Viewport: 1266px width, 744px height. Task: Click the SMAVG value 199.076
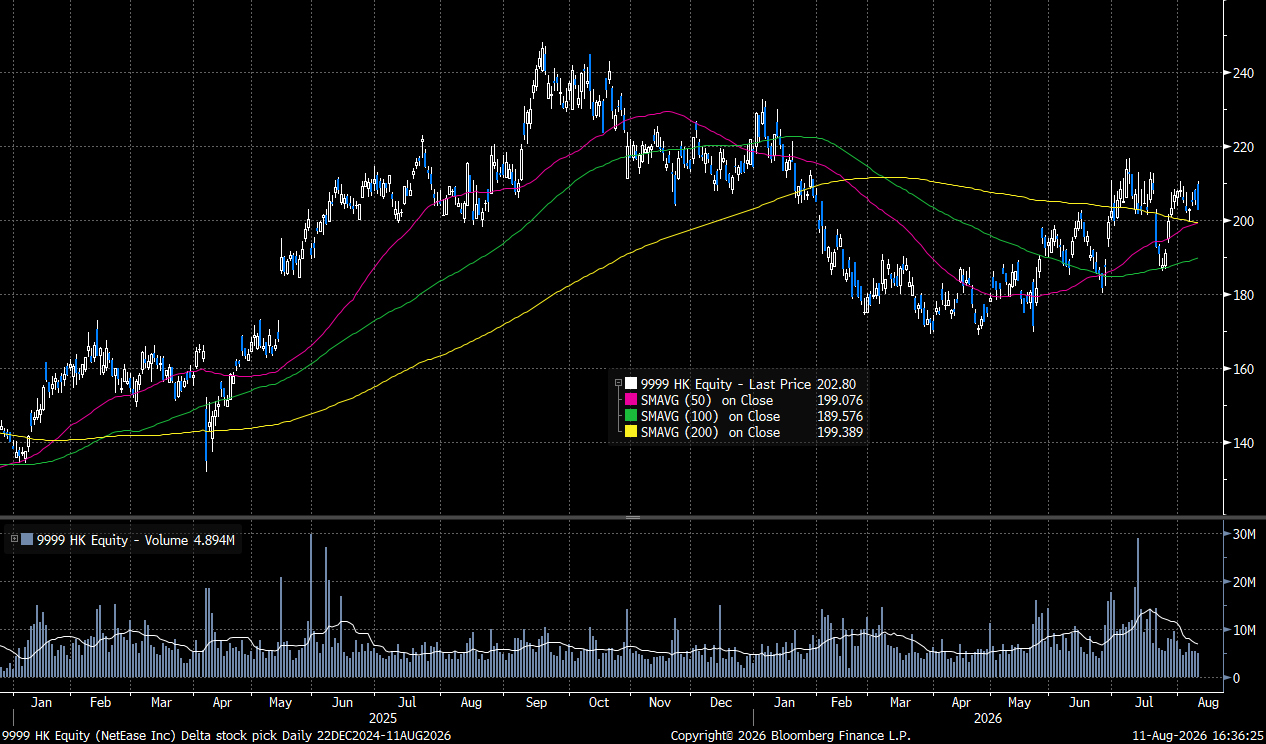click(839, 400)
